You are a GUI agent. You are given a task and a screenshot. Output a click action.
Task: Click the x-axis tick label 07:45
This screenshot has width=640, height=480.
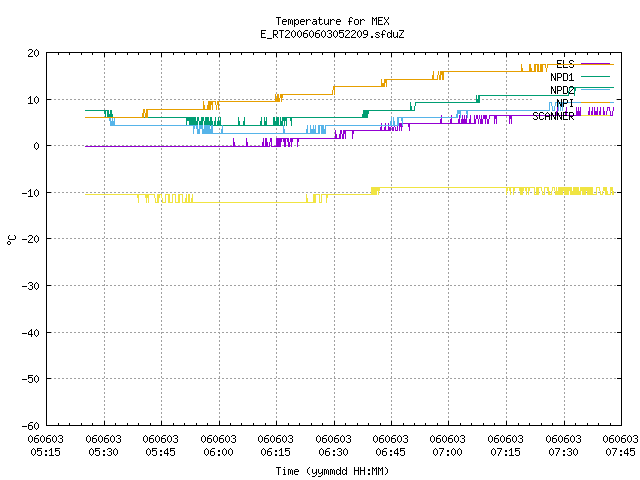click(x=621, y=452)
